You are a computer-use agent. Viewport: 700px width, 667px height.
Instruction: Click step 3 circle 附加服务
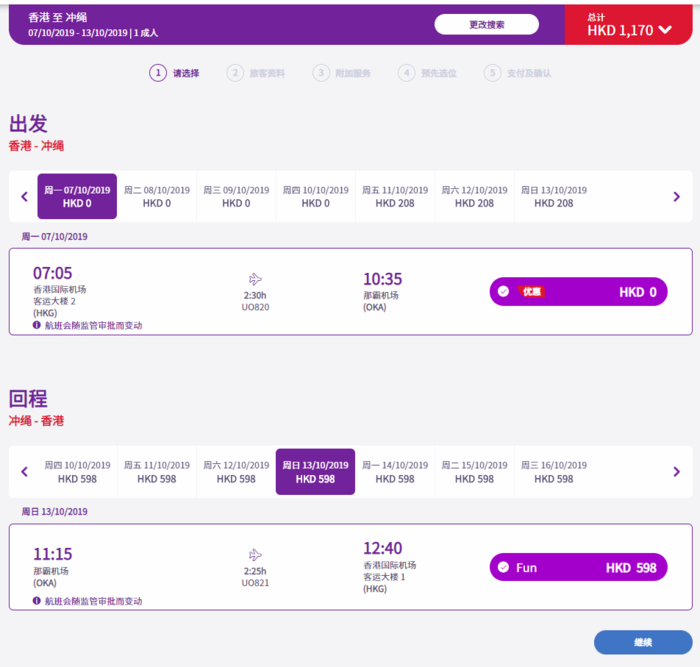pos(320,73)
